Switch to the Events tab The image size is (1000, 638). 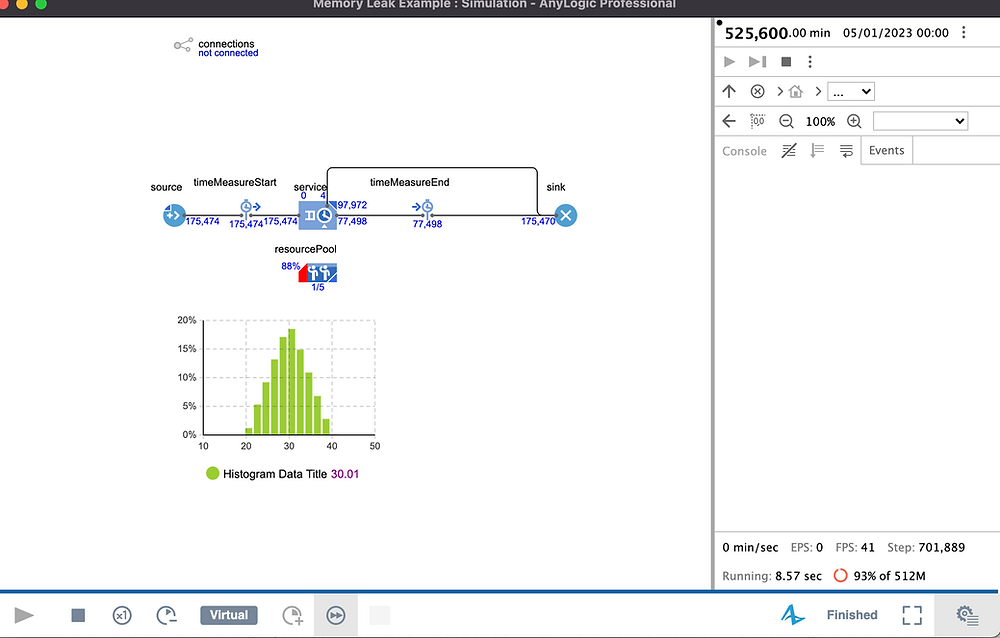click(x=886, y=151)
